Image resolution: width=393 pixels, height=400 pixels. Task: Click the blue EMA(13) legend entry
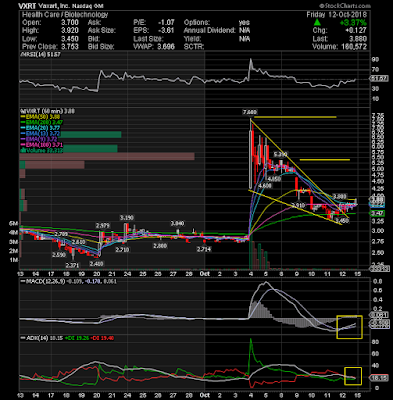pyautogui.click(x=40, y=133)
